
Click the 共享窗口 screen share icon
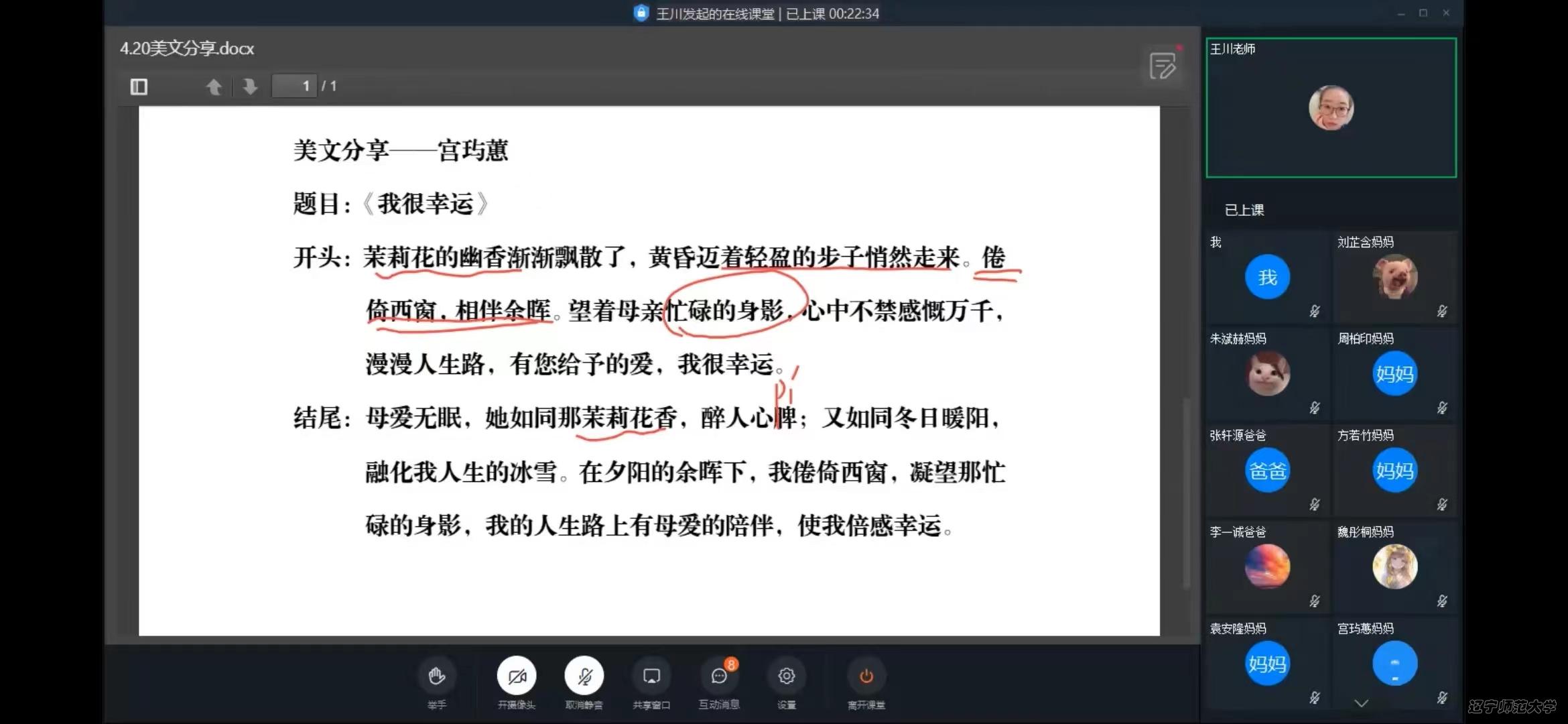(651, 676)
